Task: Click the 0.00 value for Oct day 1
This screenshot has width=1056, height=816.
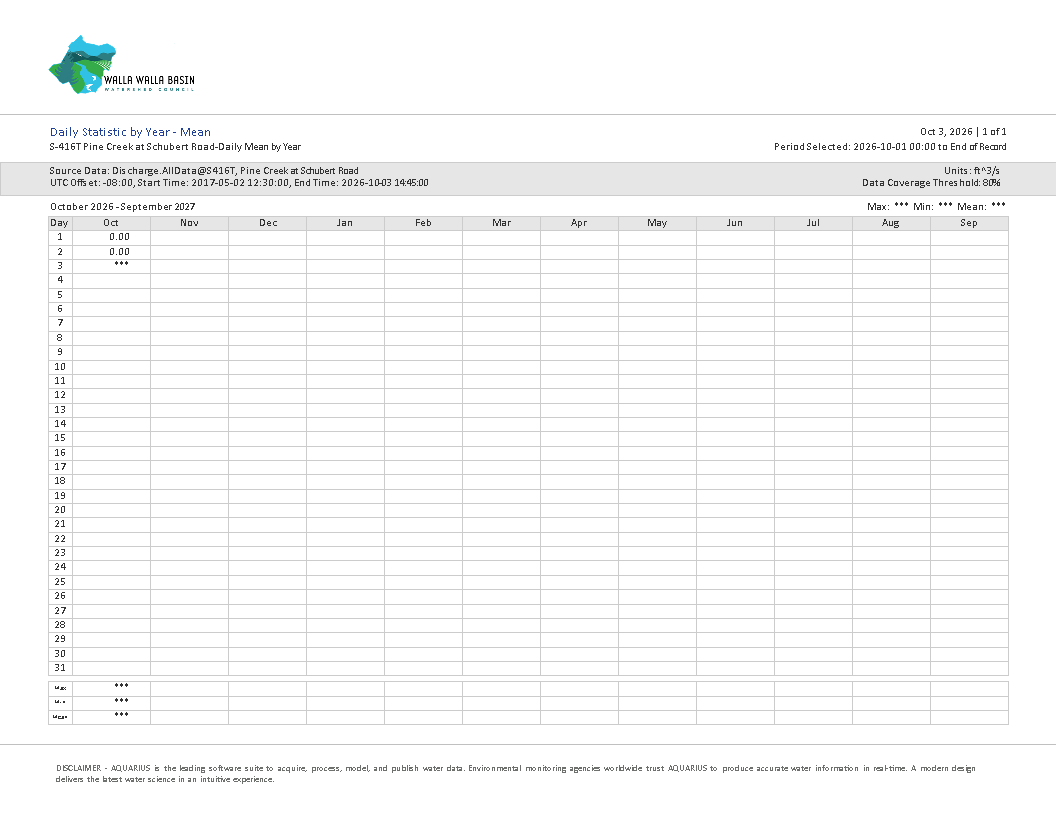Action: 120,237
